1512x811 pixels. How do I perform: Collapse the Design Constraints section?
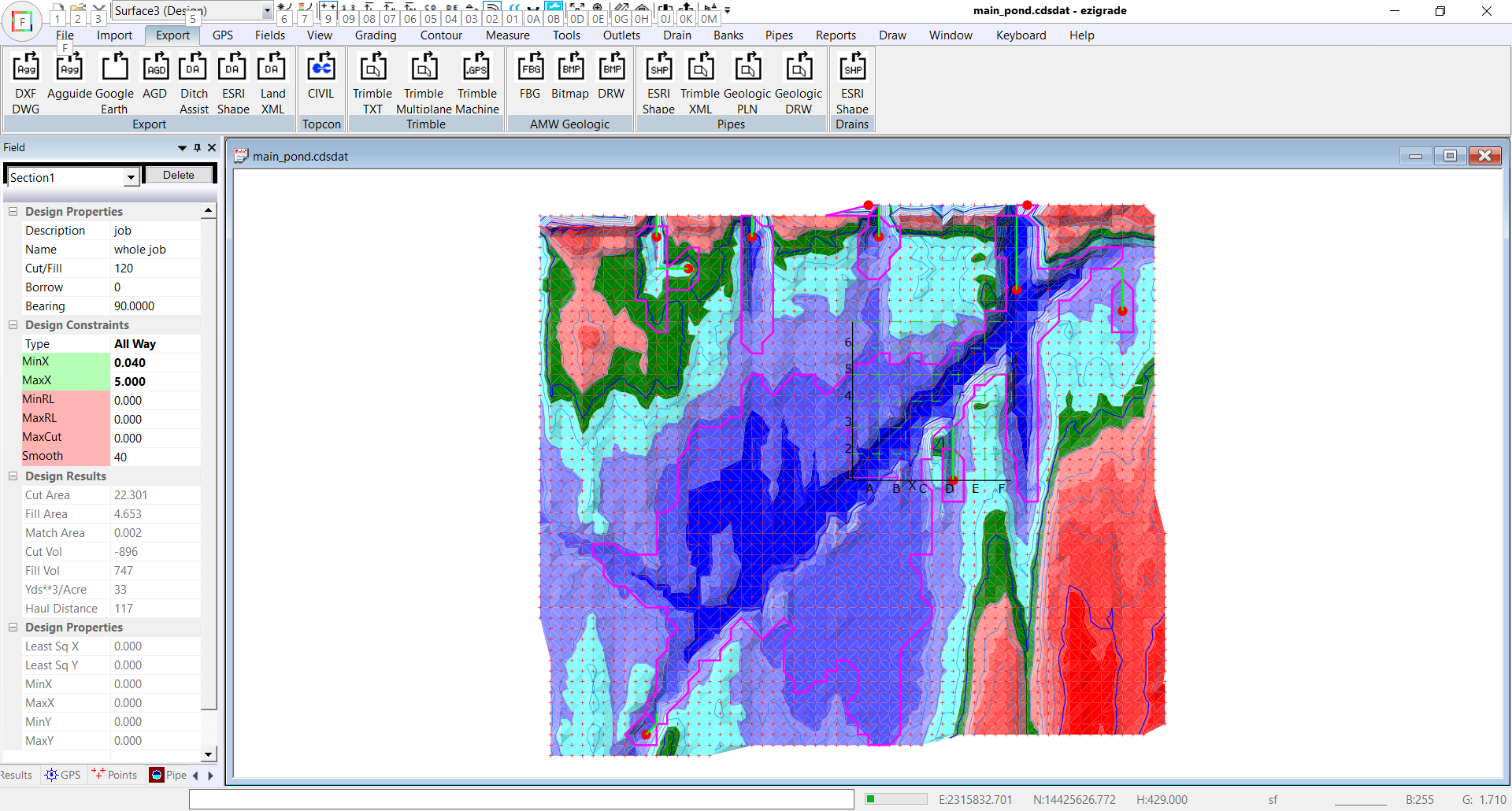click(13, 325)
